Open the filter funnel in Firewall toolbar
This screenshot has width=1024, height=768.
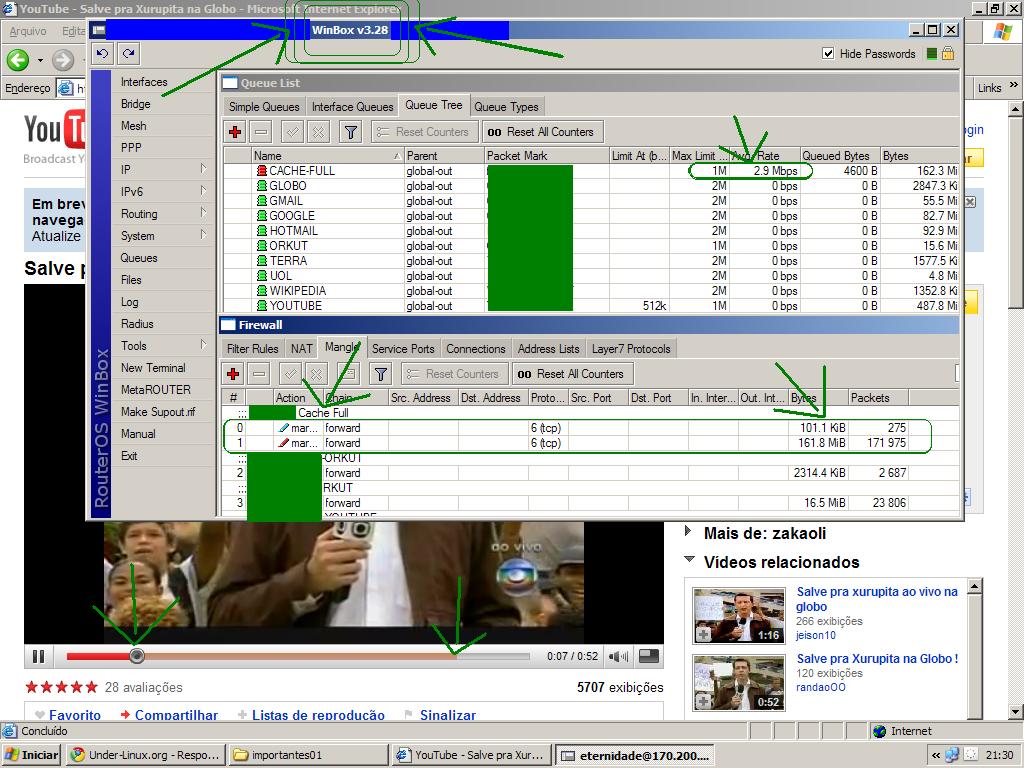tap(380, 374)
